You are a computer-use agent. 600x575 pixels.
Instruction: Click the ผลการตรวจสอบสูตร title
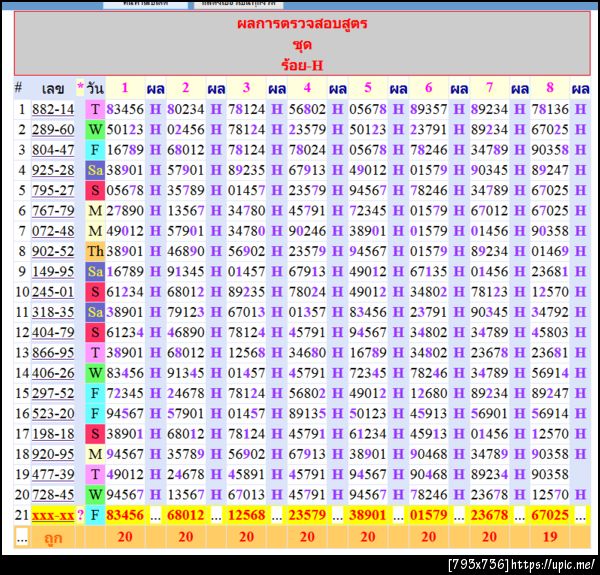(302, 24)
